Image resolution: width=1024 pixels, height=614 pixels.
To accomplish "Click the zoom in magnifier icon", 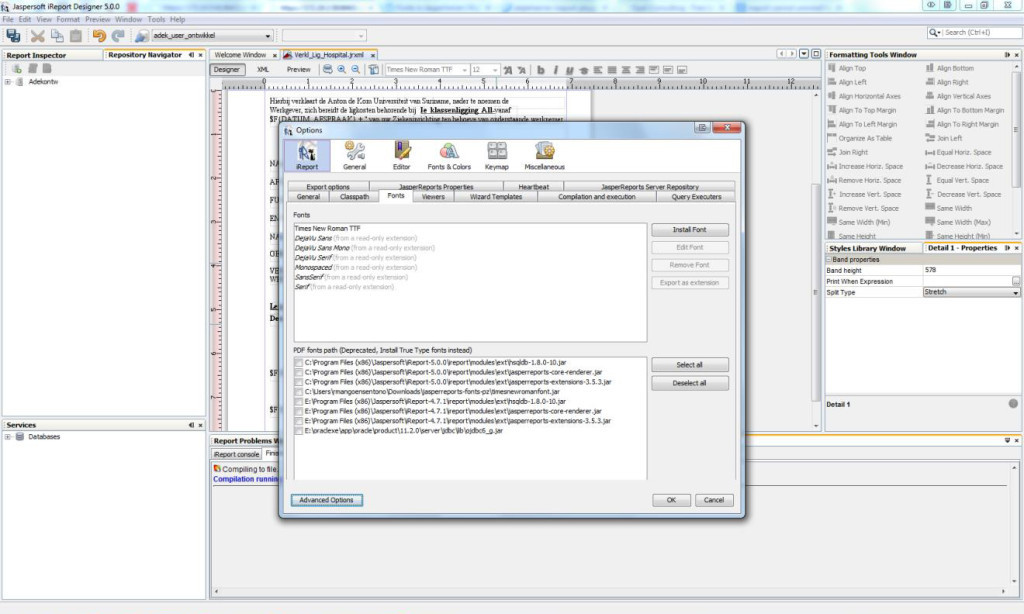I will click(342, 69).
